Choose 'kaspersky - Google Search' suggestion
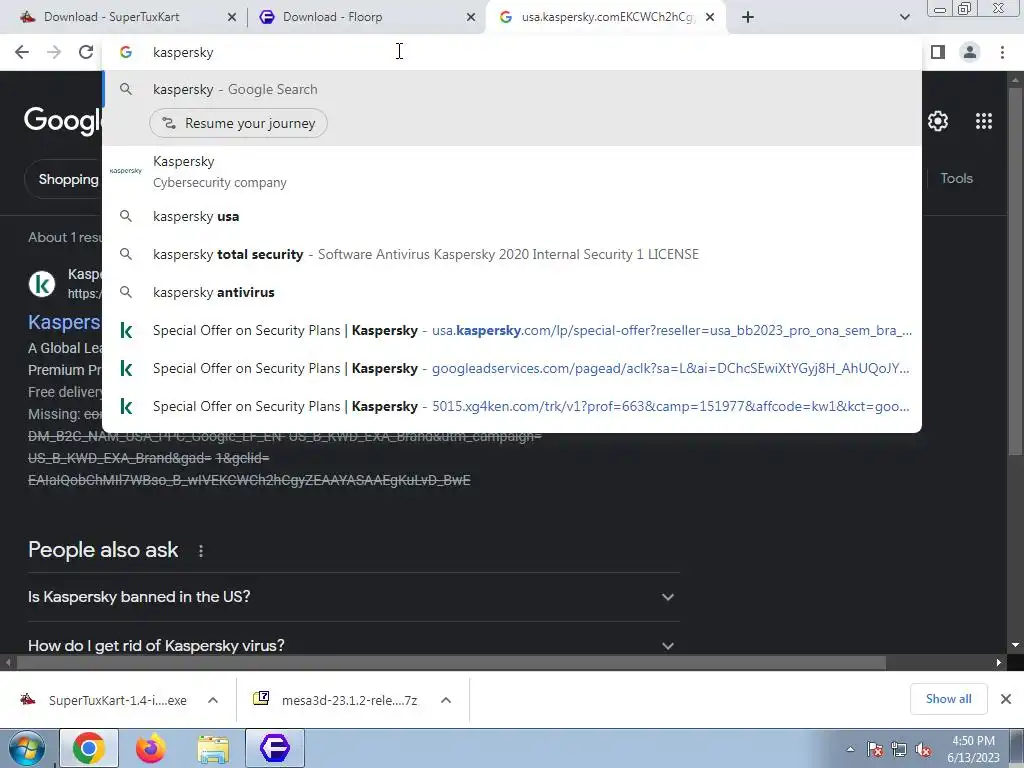 [x=512, y=89]
